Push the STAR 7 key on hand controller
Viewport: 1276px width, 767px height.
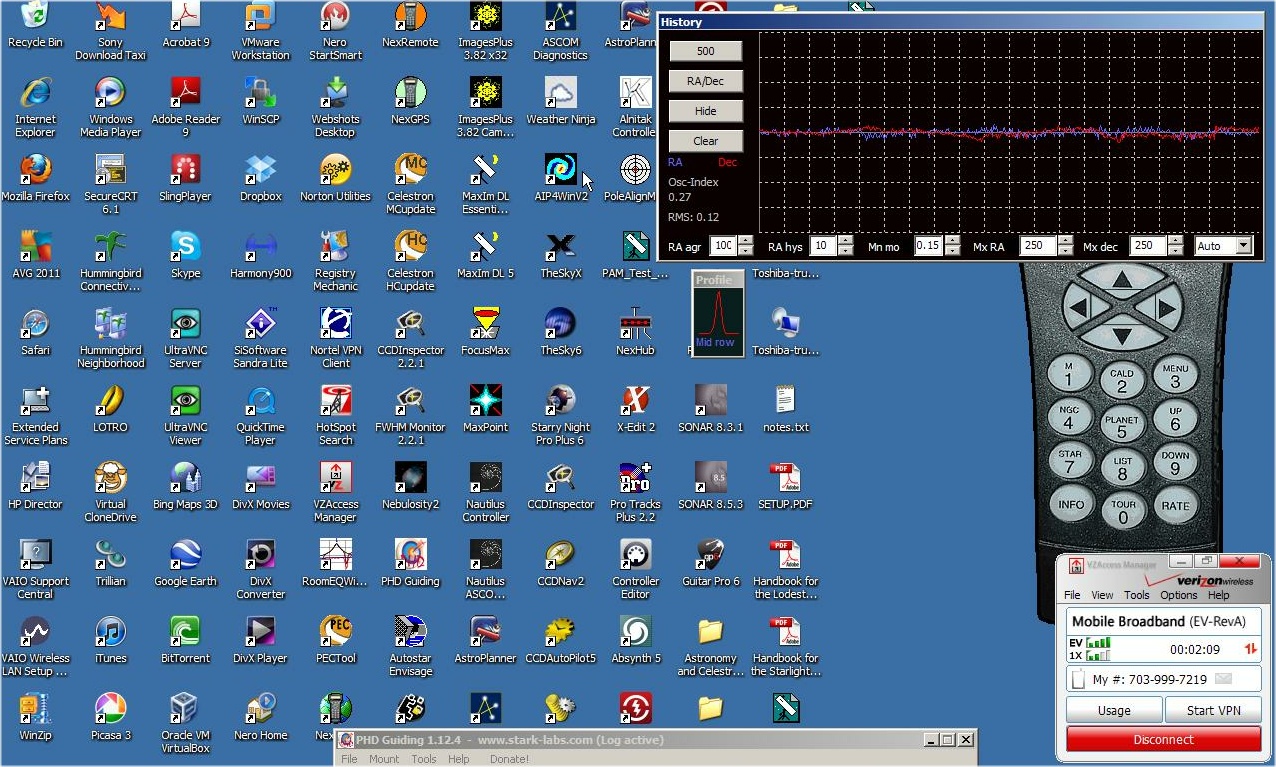tap(1070, 461)
